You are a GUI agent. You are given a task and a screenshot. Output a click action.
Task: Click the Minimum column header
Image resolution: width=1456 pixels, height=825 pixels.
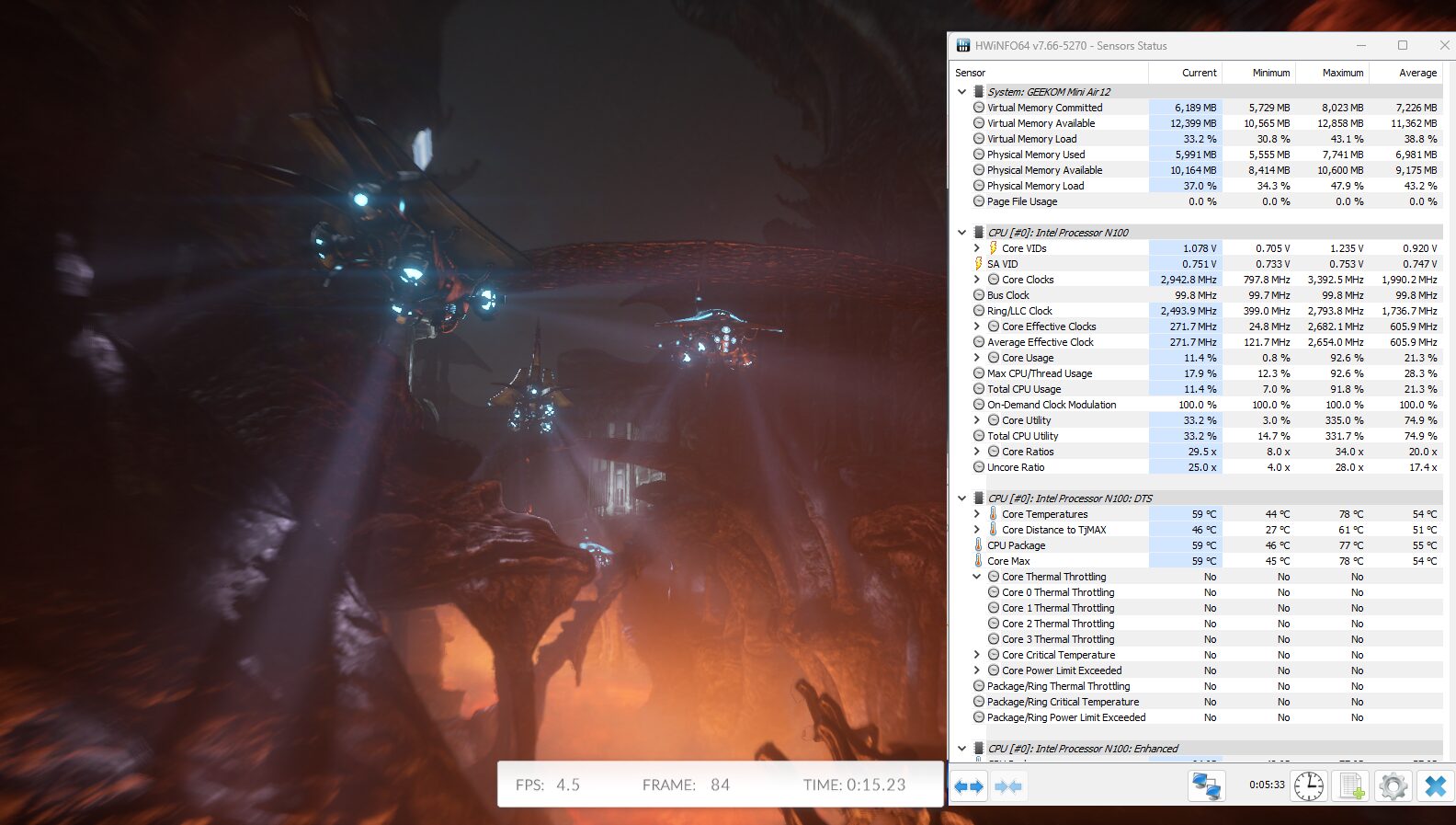(x=1258, y=73)
